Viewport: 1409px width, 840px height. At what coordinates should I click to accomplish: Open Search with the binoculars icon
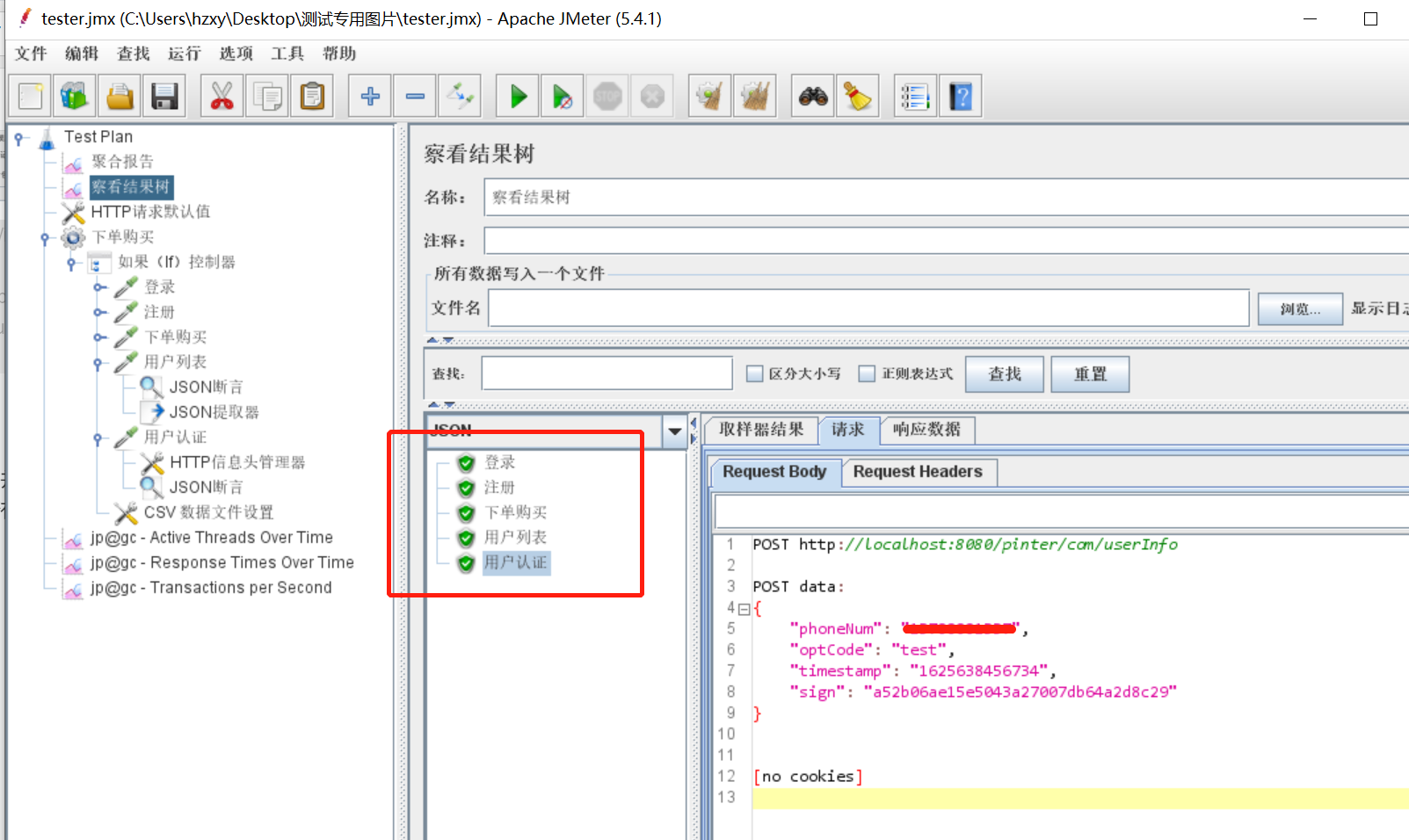pyautogui.click(x=813, y=96)
